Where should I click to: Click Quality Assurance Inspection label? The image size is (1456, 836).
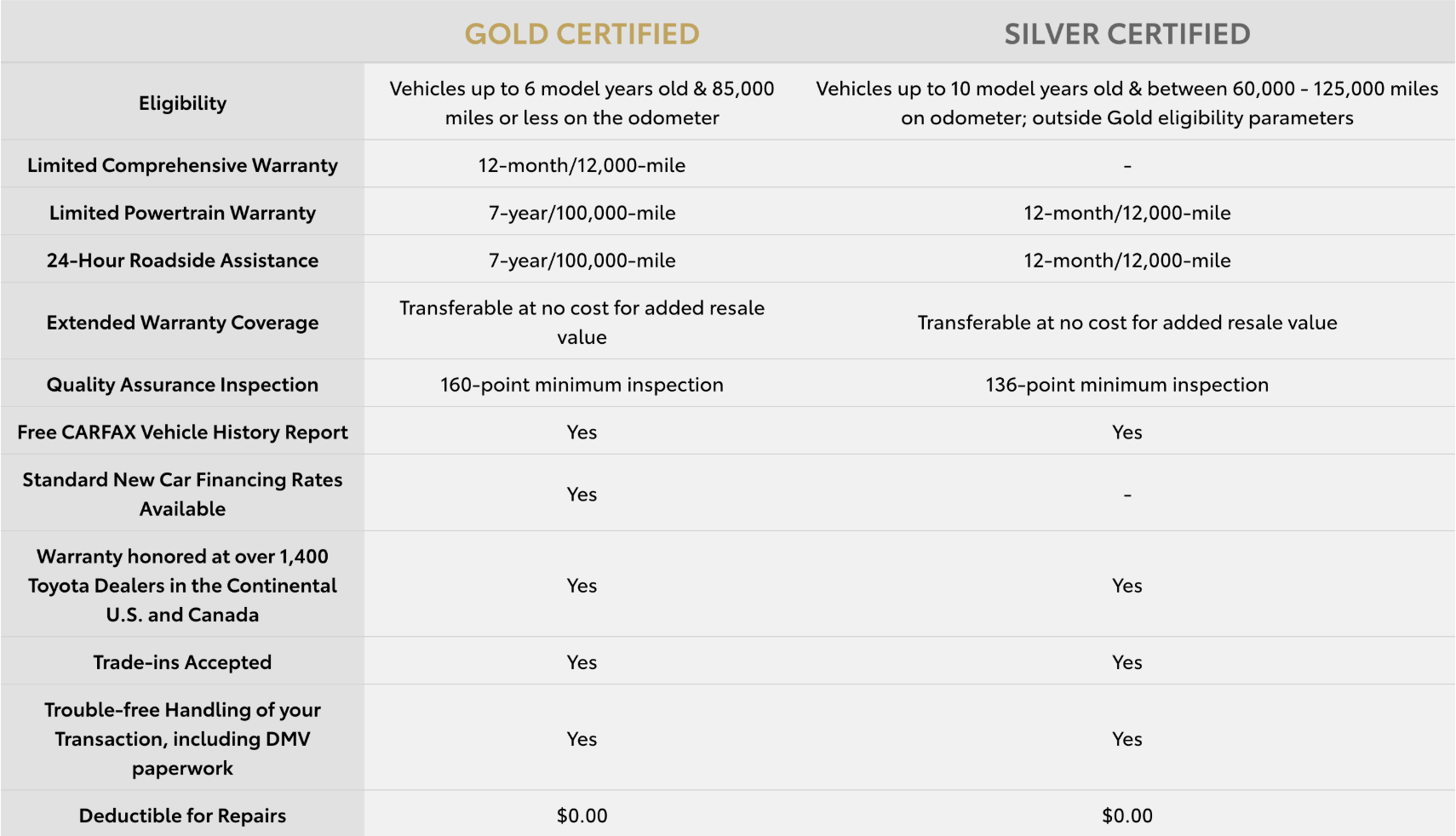[182, 385]
